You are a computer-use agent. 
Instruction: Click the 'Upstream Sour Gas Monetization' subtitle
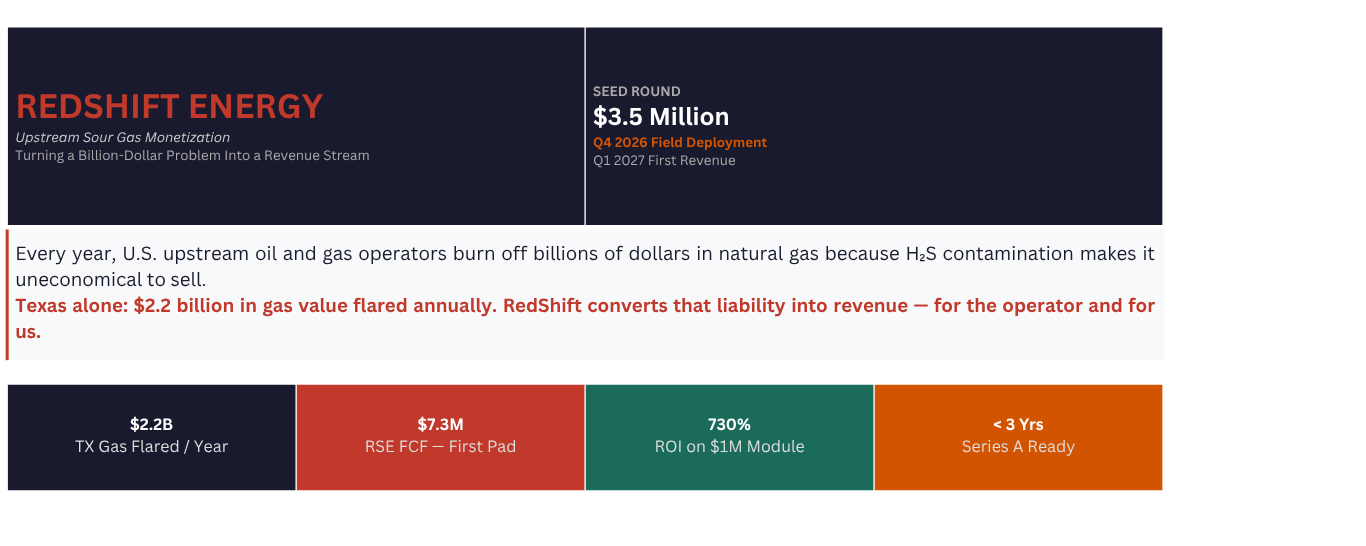123,137
